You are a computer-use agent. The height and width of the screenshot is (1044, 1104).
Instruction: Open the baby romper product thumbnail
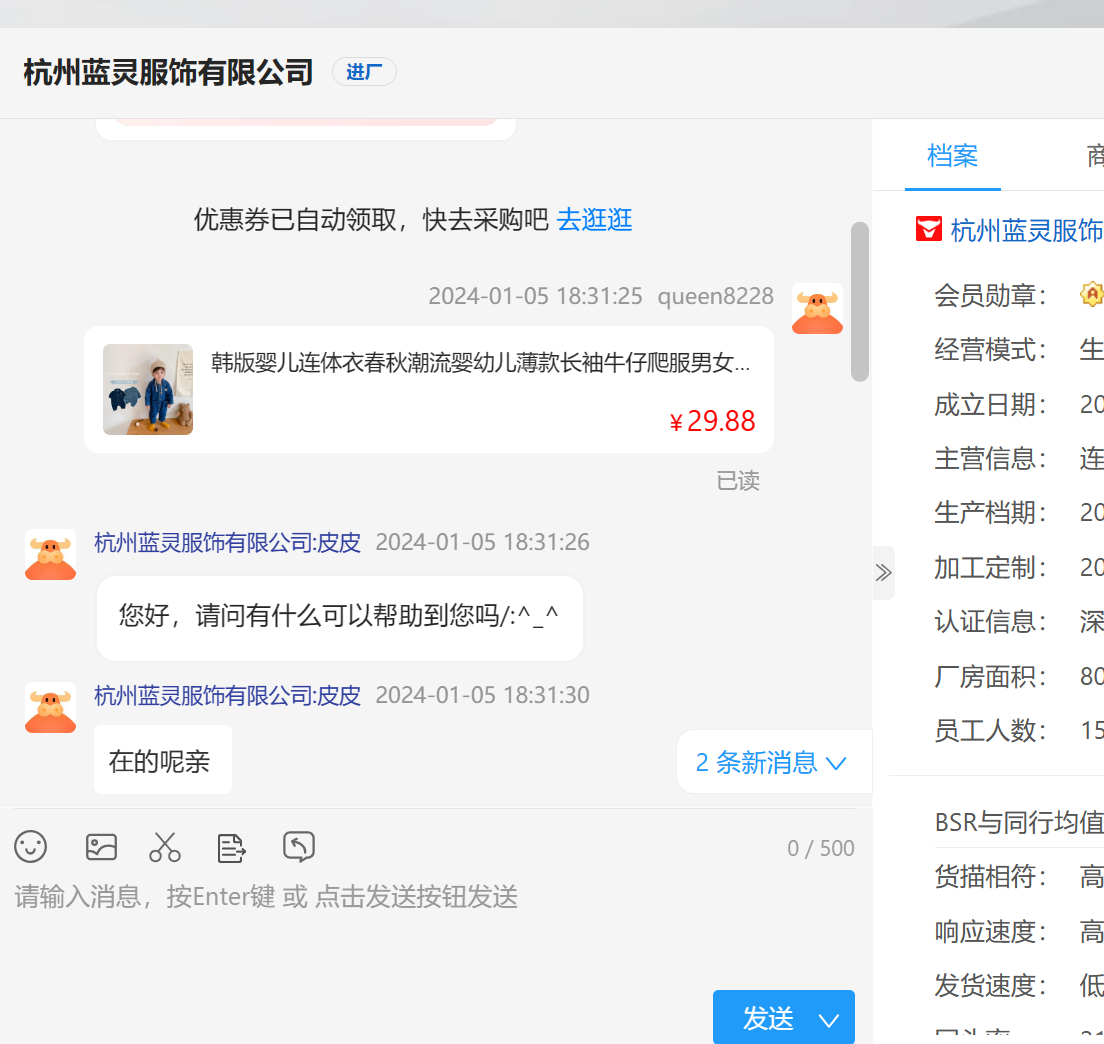click(x=148, y=389)
